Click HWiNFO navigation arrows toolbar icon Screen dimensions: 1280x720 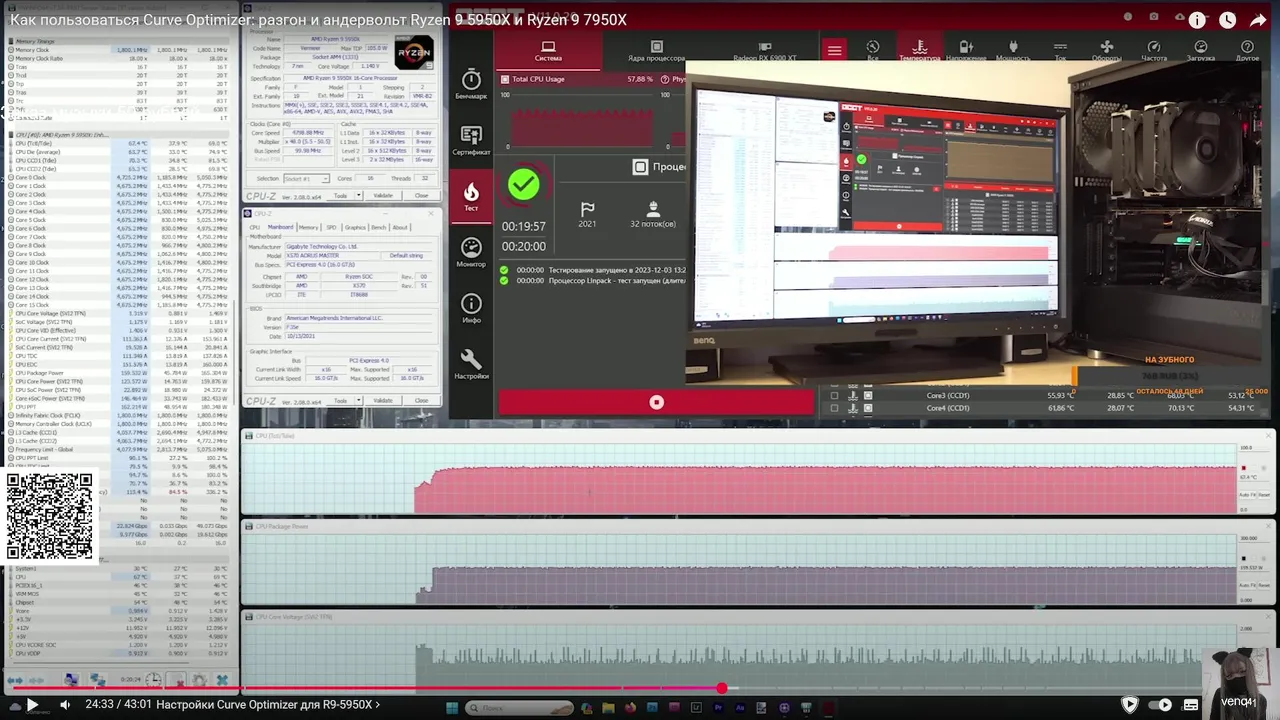tap(15, 680)
